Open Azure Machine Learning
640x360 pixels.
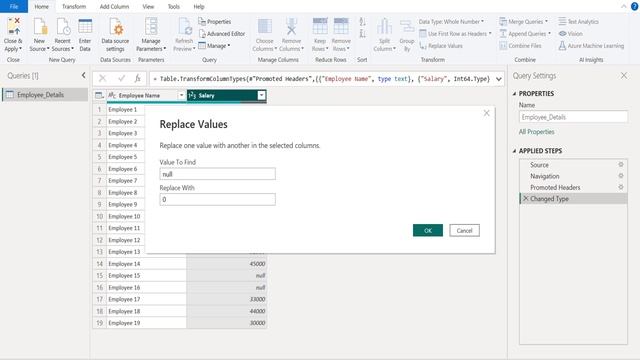[x=591, y=46]
